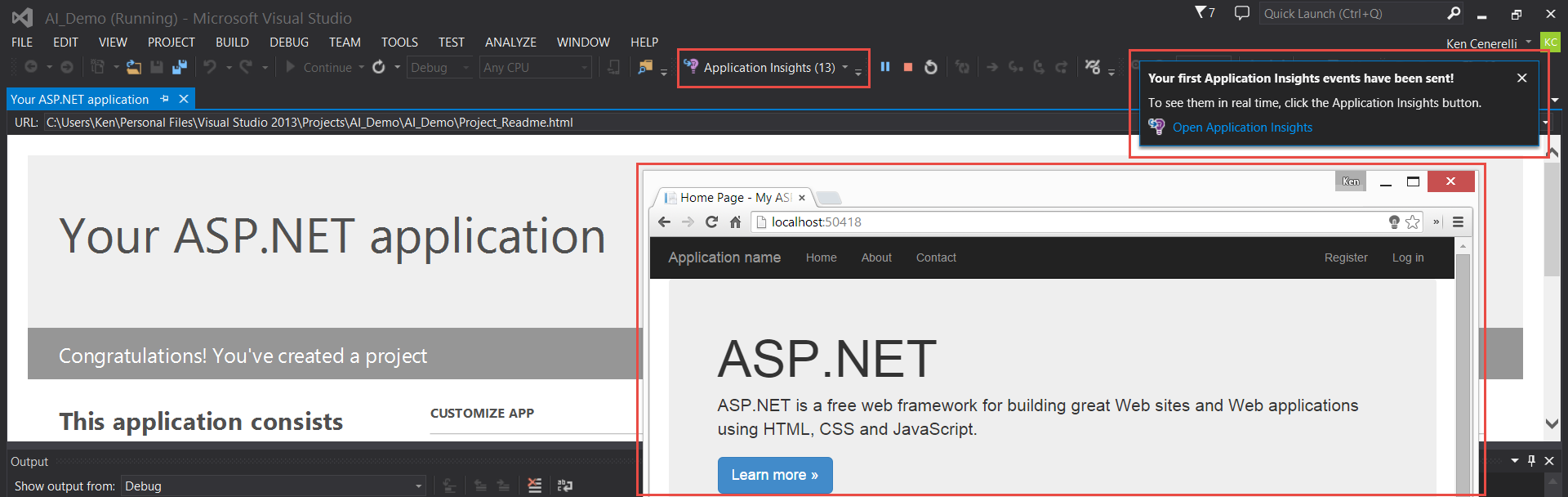Click the Browser Link refresh icon
Viewport: 1568px width, 497px height.
pos(379,67)
